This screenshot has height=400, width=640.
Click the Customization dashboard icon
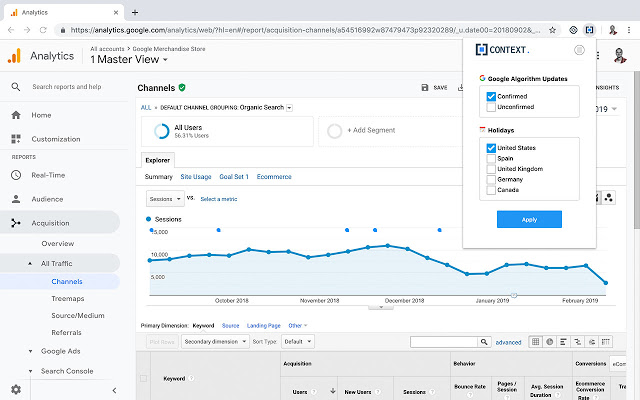16,139
